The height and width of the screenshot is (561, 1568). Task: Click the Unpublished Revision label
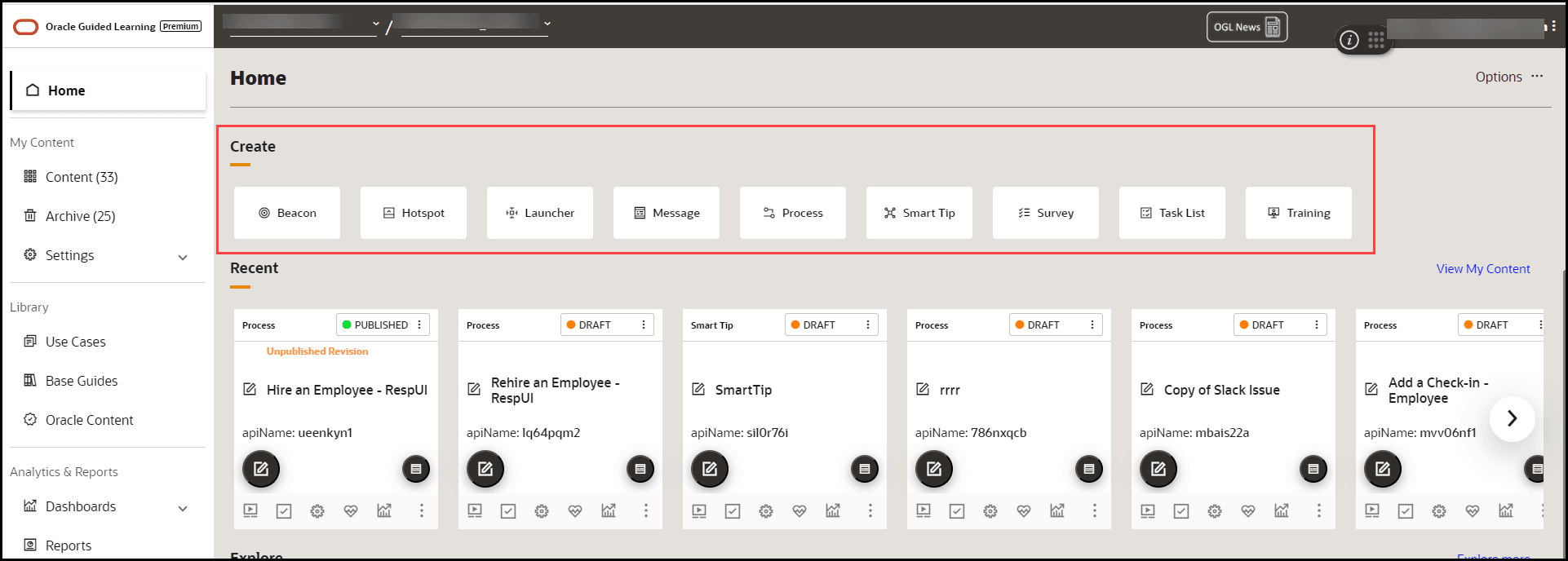[x=317, y=351]
